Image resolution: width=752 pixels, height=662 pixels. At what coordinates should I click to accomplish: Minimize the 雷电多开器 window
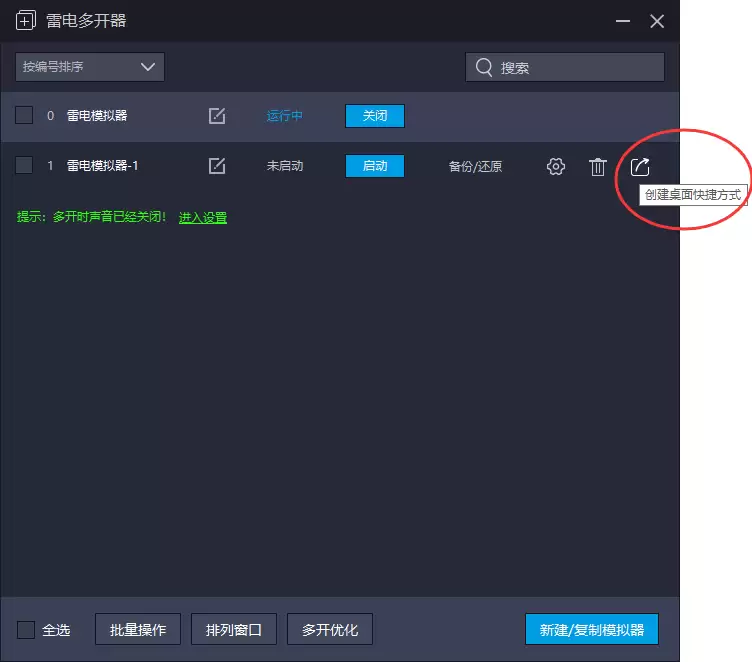tap(623, 21)
